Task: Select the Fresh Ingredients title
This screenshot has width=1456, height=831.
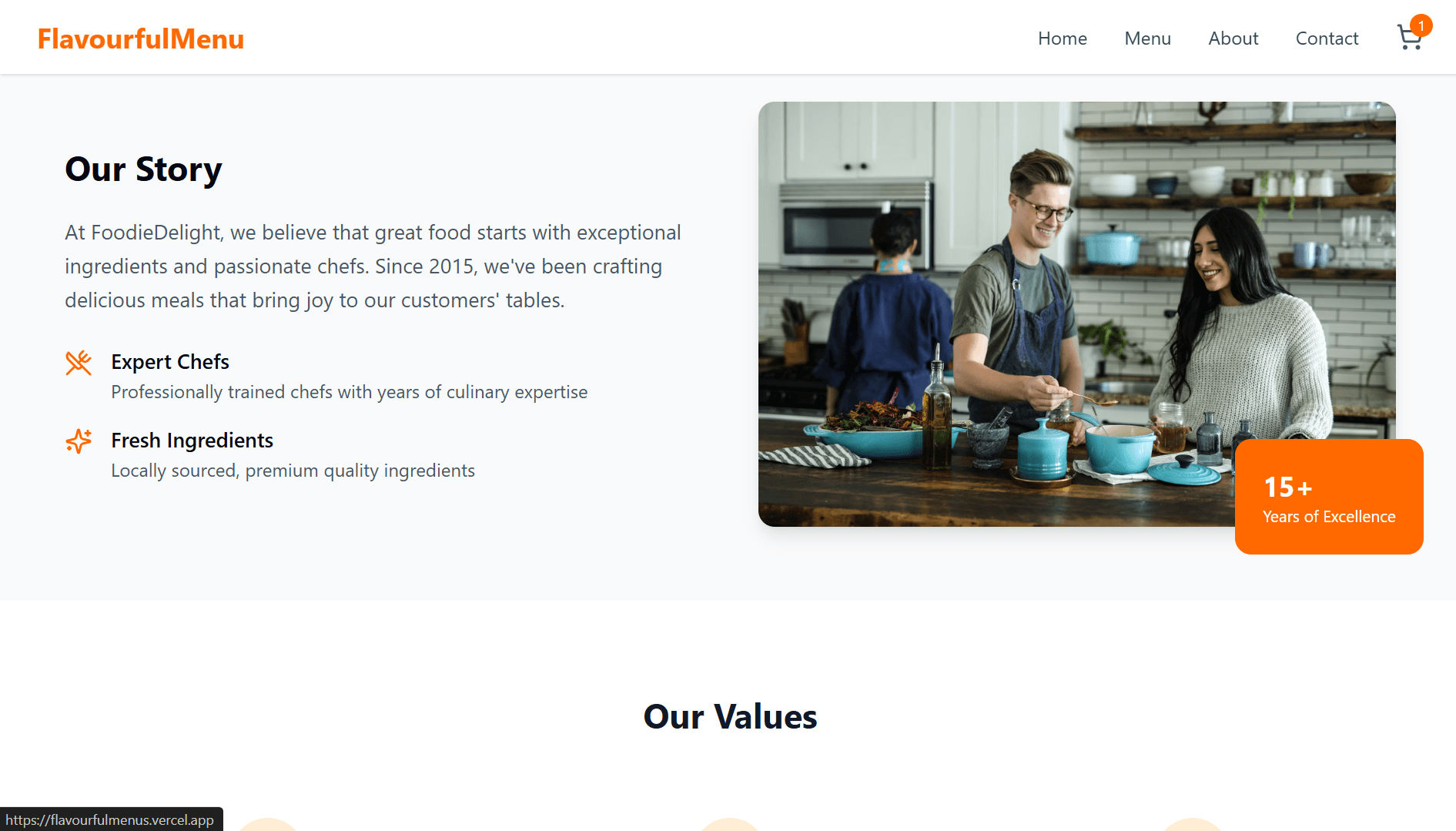Action: 192,441
